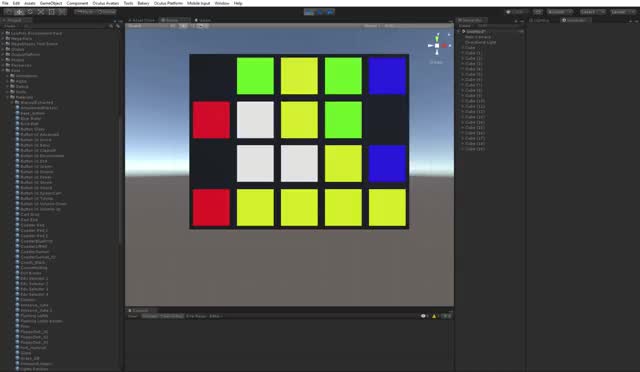Expand the Oculus folder
Viewport: 640px width, 372px height.
(x=3, y=49)
